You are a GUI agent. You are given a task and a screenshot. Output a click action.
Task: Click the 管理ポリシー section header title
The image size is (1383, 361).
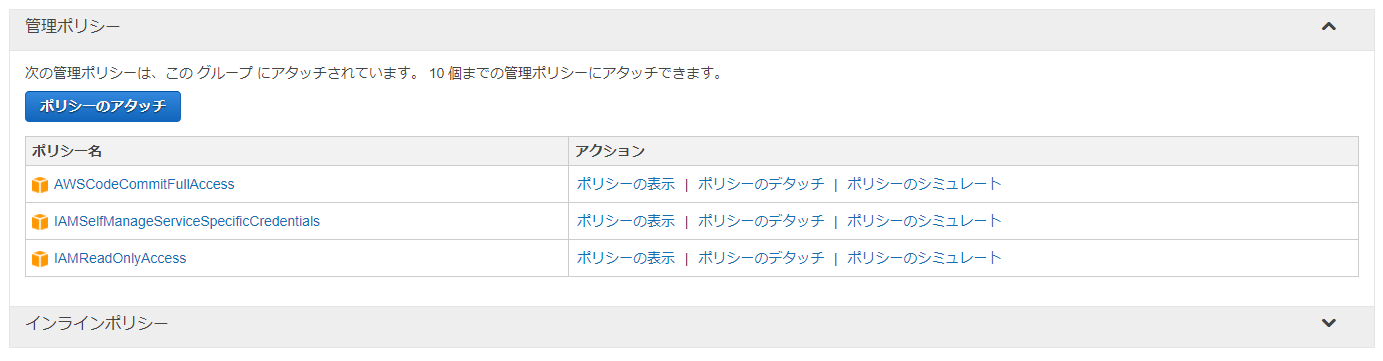(73, 27)
